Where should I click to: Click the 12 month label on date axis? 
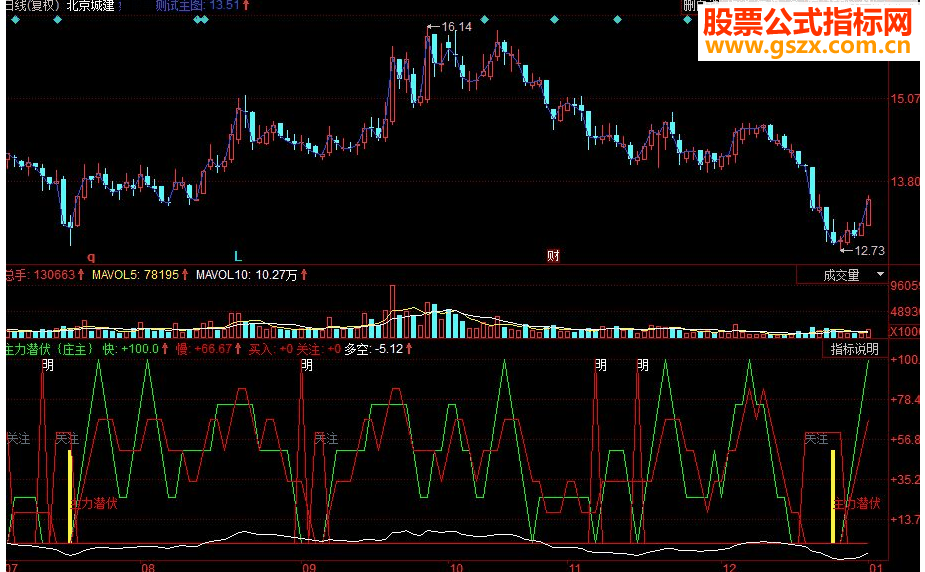pyautogui.click(x=730, y=567)
